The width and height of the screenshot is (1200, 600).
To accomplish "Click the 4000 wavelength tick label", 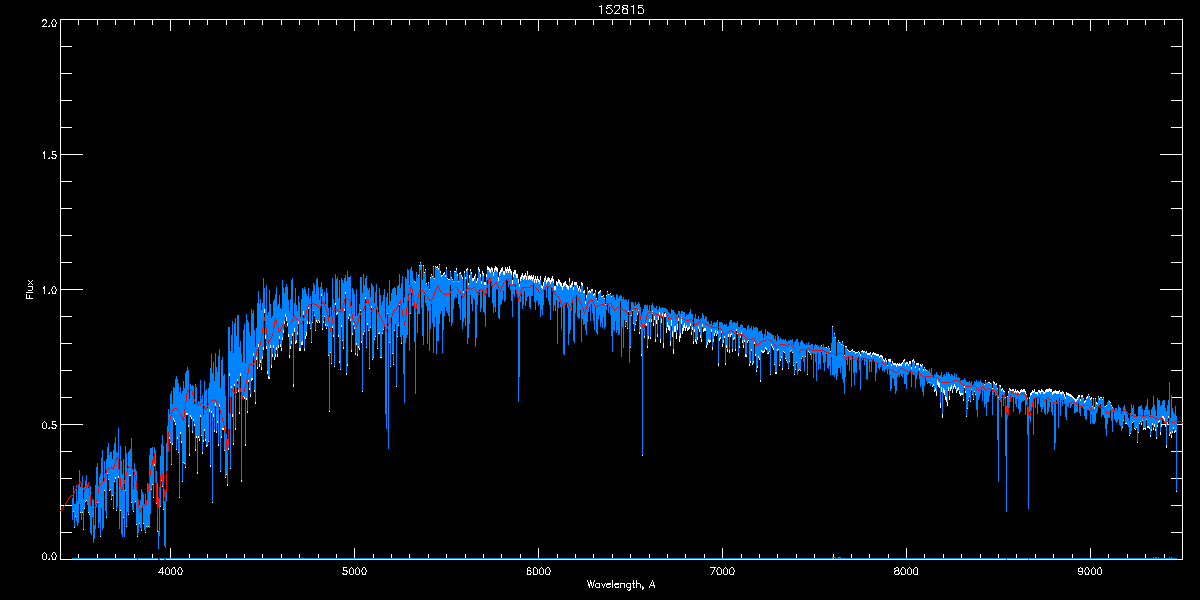I will 170,573.
